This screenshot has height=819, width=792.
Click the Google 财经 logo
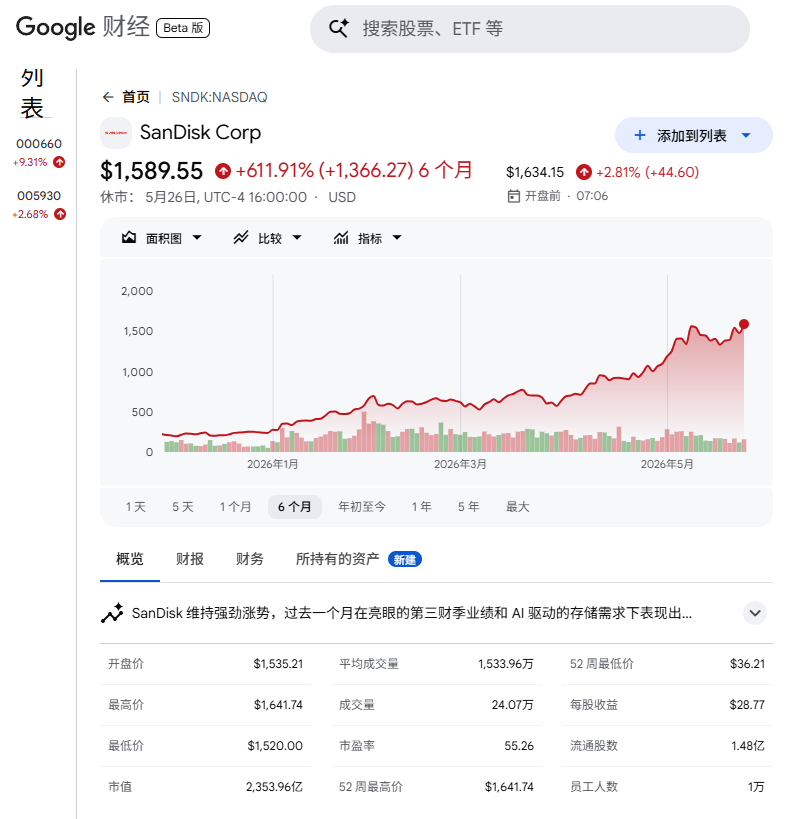(x=83, y=27)
